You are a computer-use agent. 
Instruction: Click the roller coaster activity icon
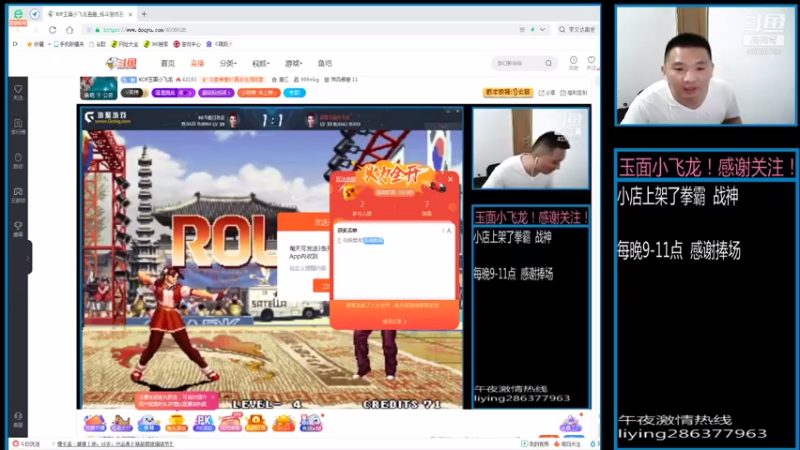coord(121,423)
